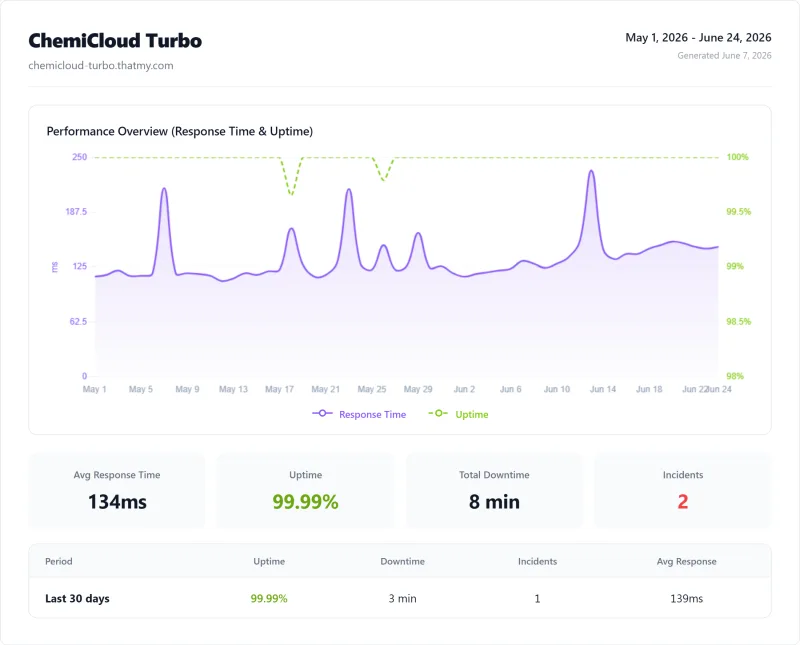Click the Performance Overview chart heading
The image size is (800, 645).
coord(180,131)
